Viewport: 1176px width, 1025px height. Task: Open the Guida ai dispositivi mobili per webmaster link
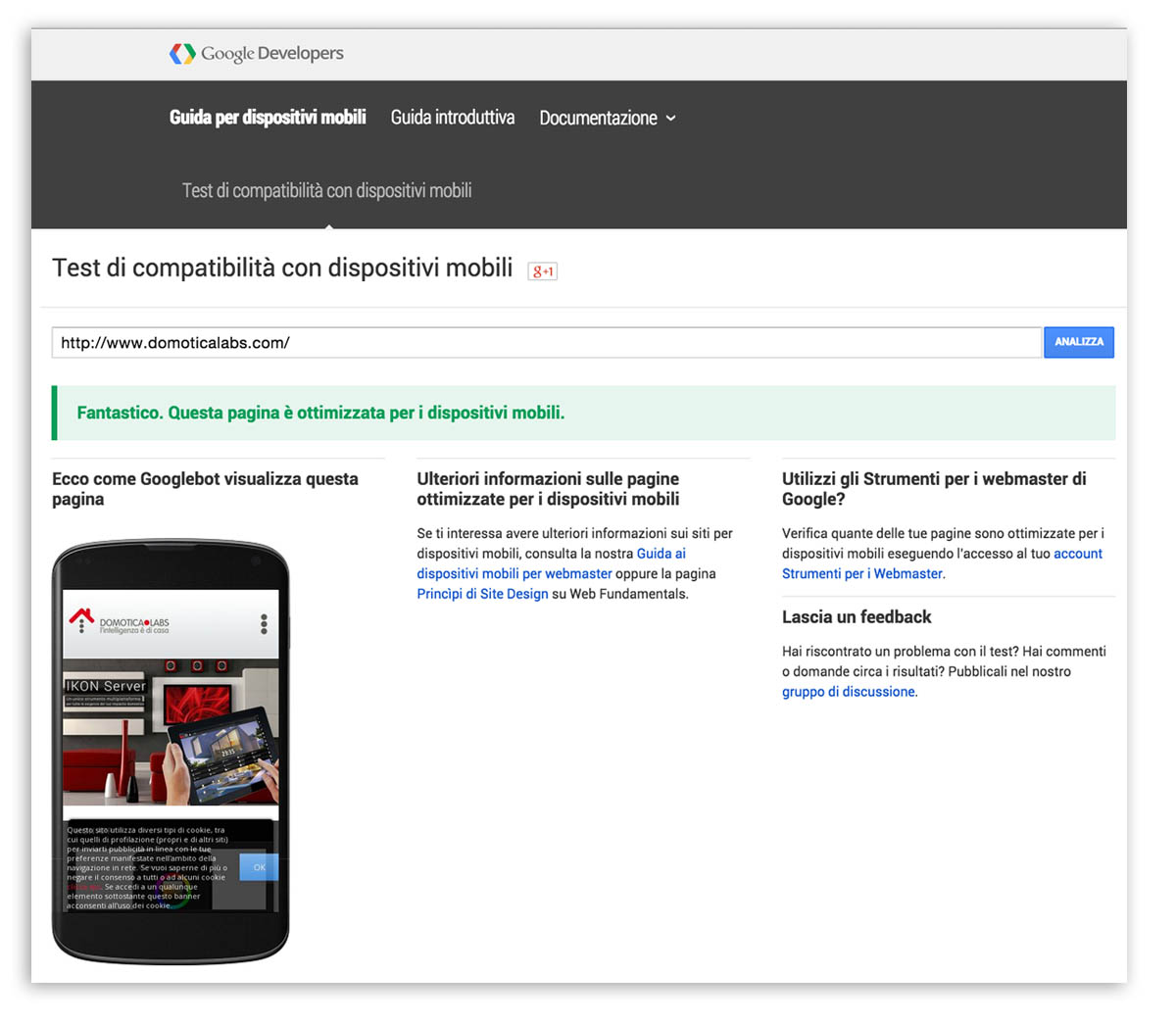[552, 563]
